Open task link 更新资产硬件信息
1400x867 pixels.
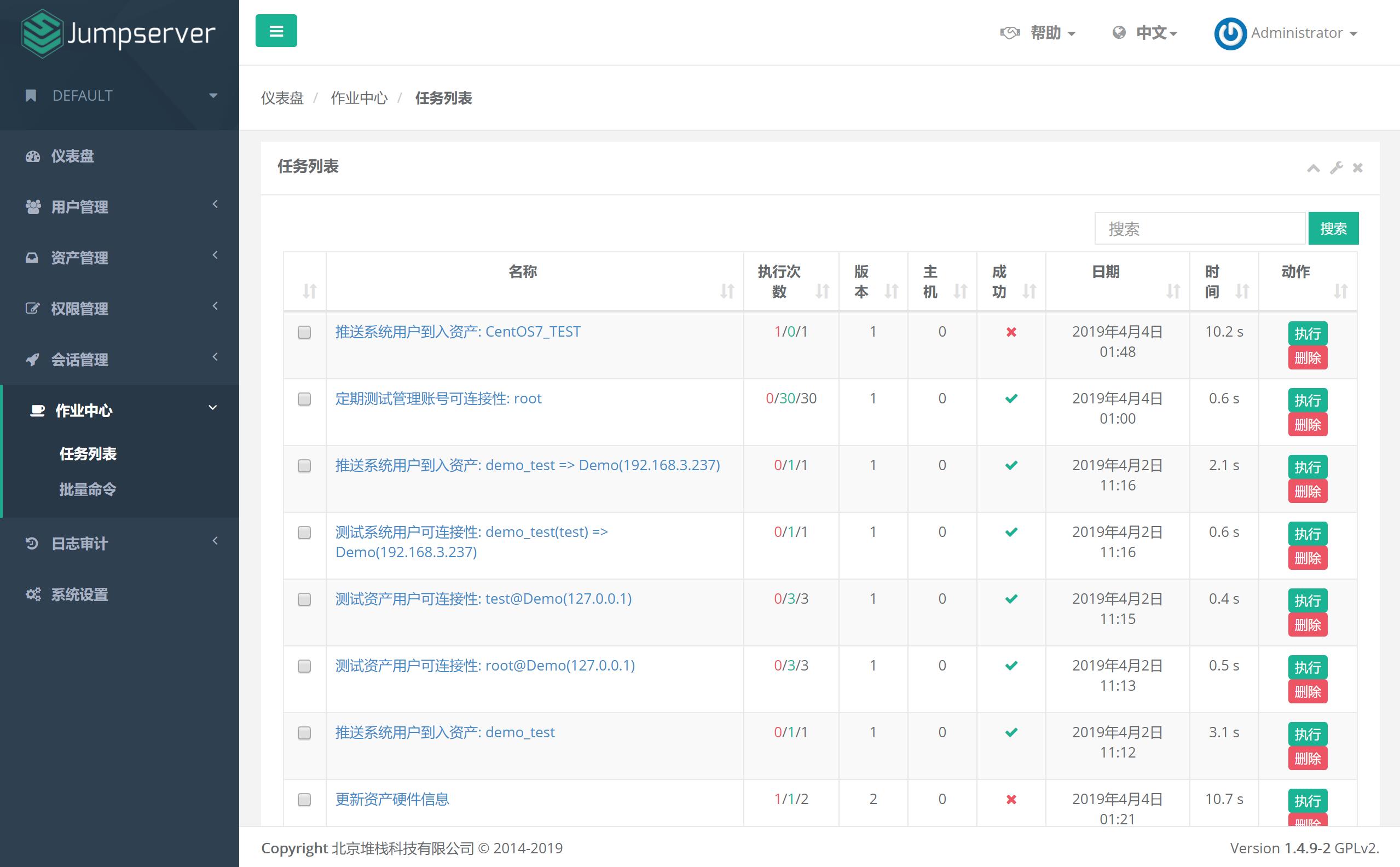tap(392, 799)
